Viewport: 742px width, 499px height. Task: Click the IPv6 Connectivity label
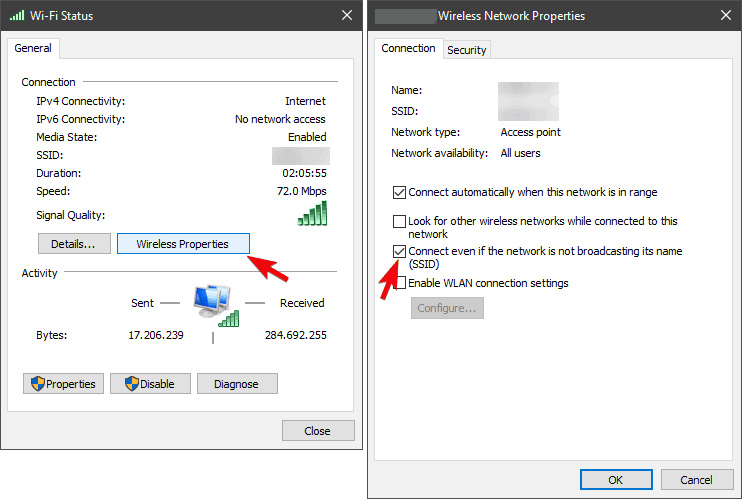[81, 119]
